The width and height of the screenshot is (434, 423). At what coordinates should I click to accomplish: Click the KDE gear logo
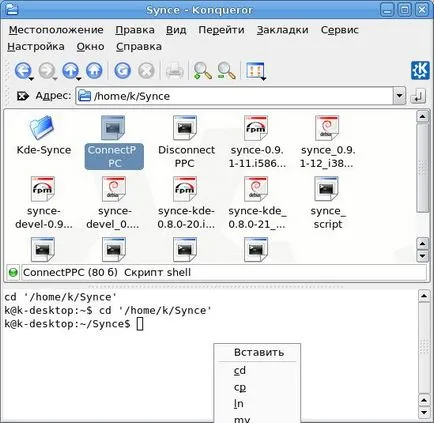pyautogui.click(x=420, y=71)
